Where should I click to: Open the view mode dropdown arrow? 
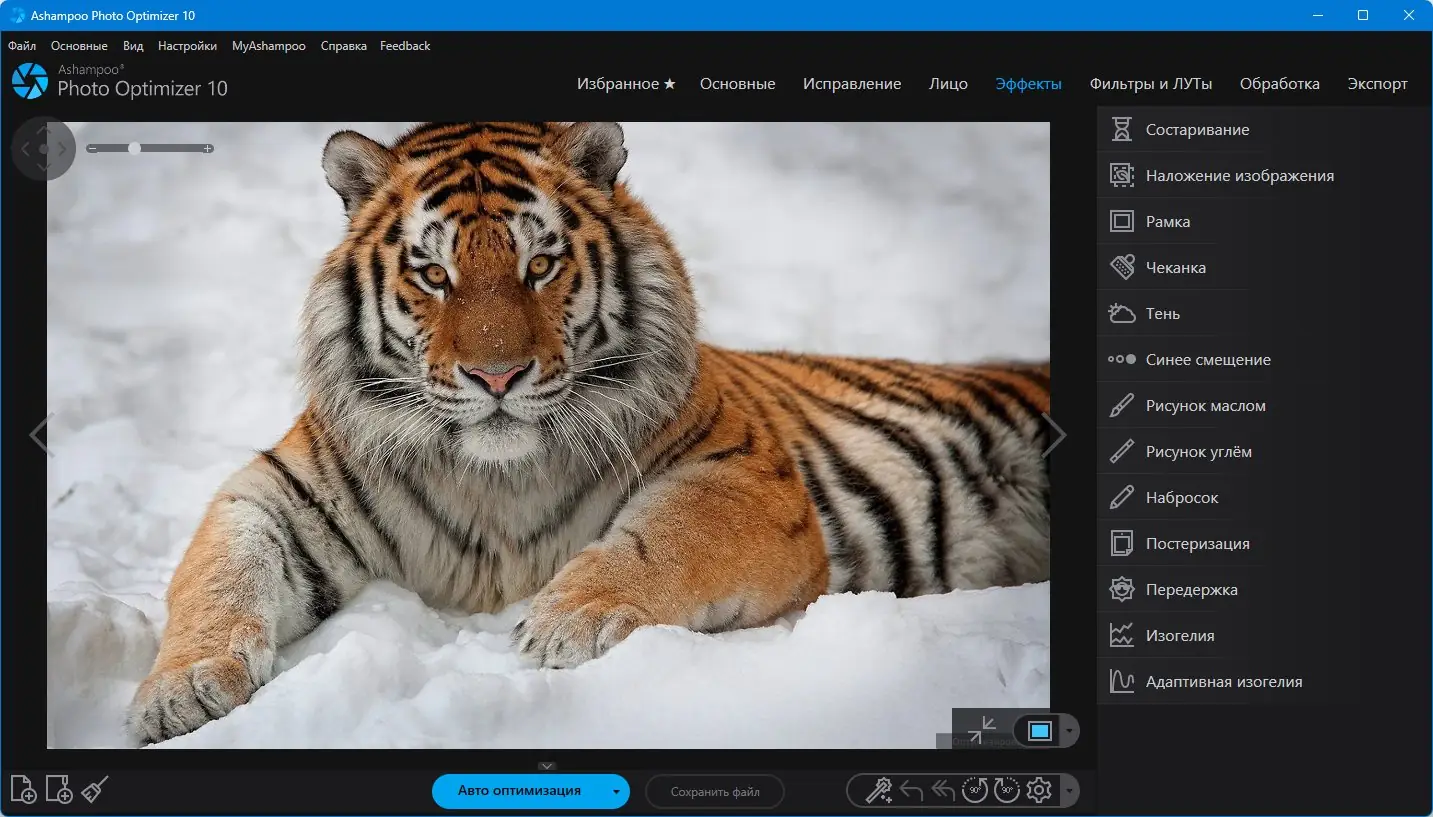[x=1069, y=731]
